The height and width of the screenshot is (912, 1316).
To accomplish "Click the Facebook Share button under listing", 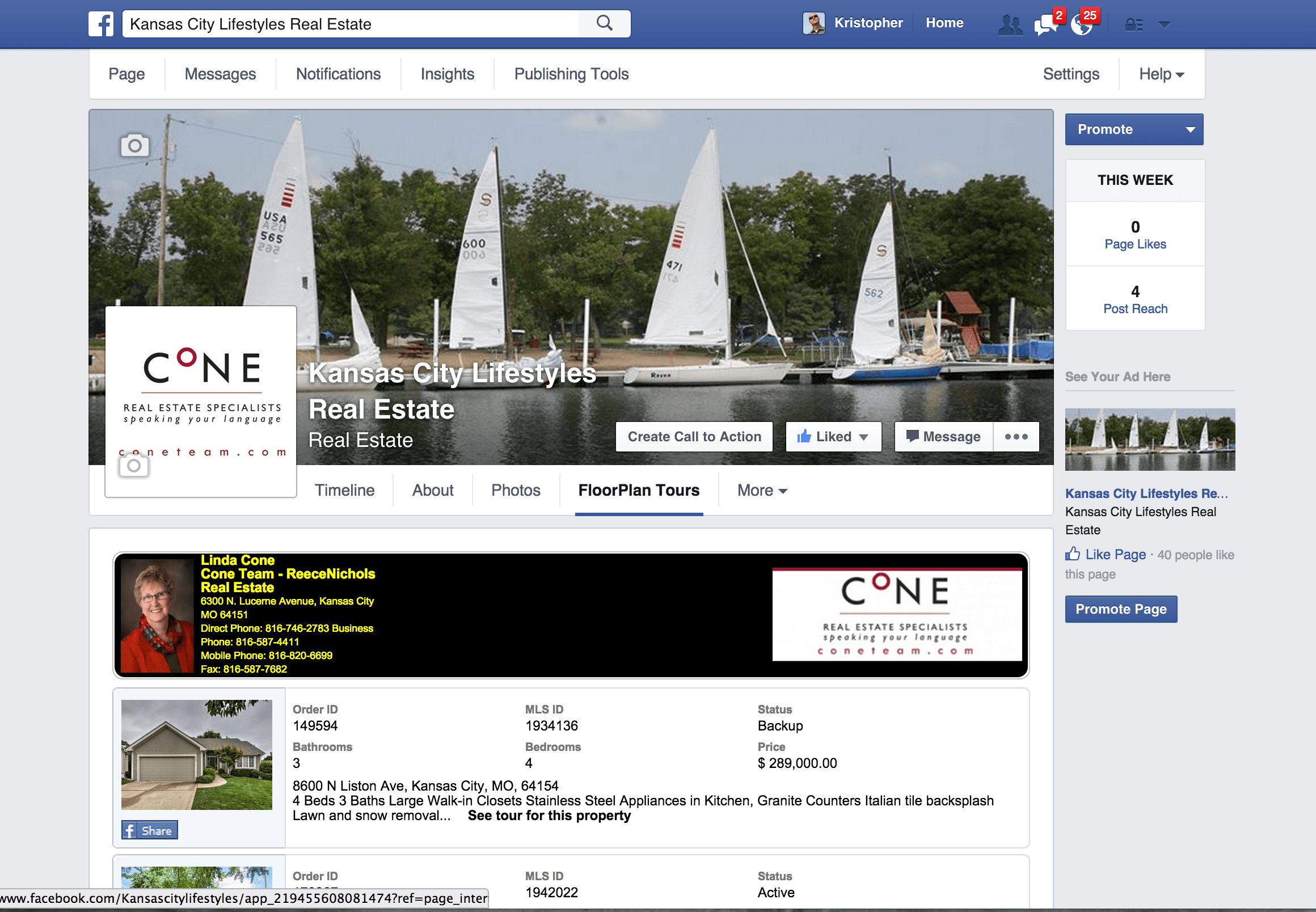I will pyautogui.click(x=150, y=830).
